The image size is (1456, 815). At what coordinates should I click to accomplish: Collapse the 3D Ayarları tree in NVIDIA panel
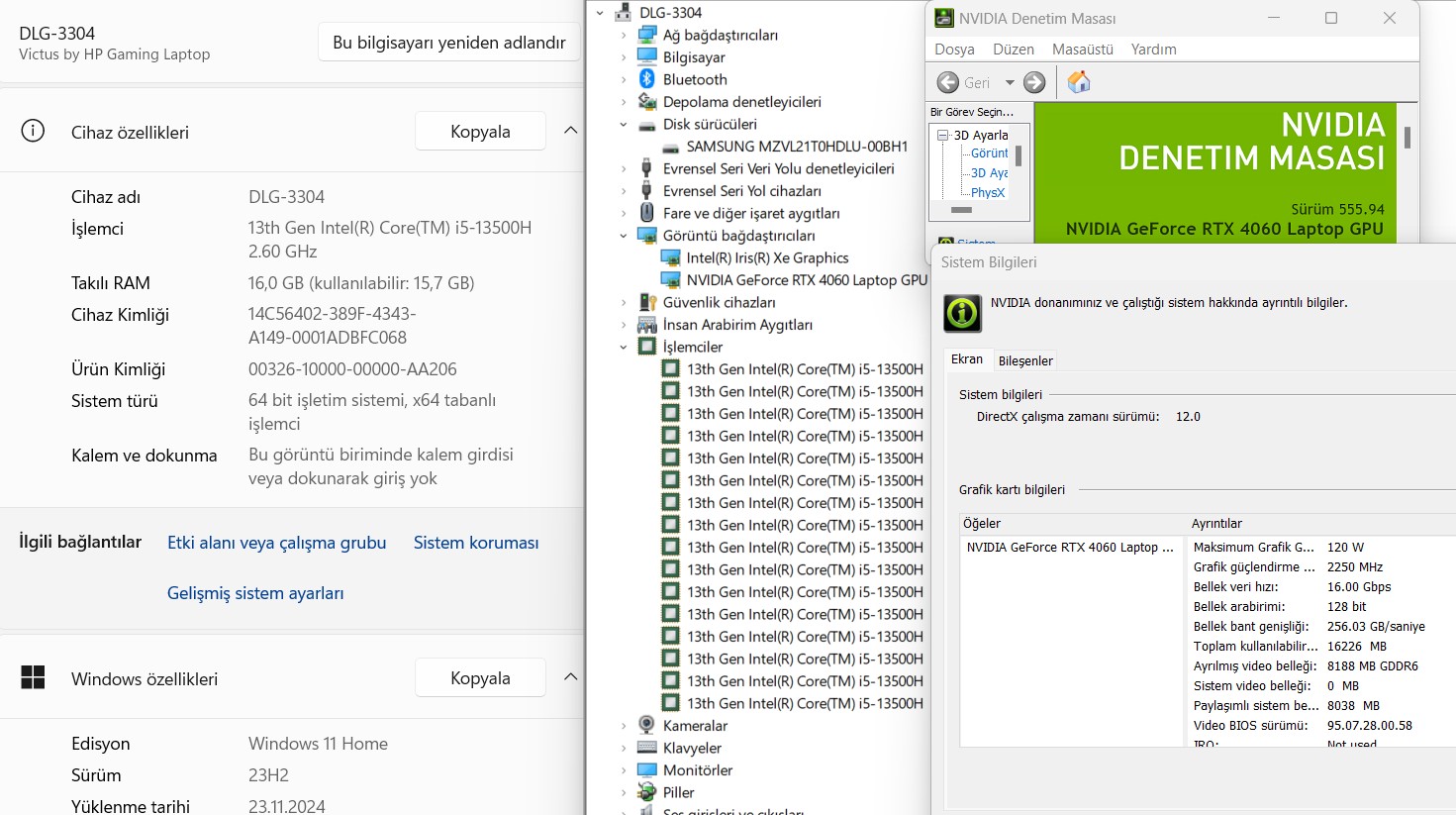[943, 135]
